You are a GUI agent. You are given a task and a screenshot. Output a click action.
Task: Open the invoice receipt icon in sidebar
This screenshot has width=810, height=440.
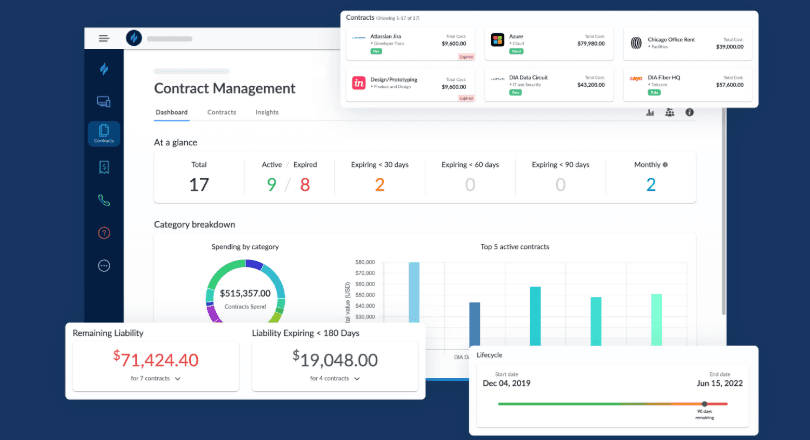point(104,167)
